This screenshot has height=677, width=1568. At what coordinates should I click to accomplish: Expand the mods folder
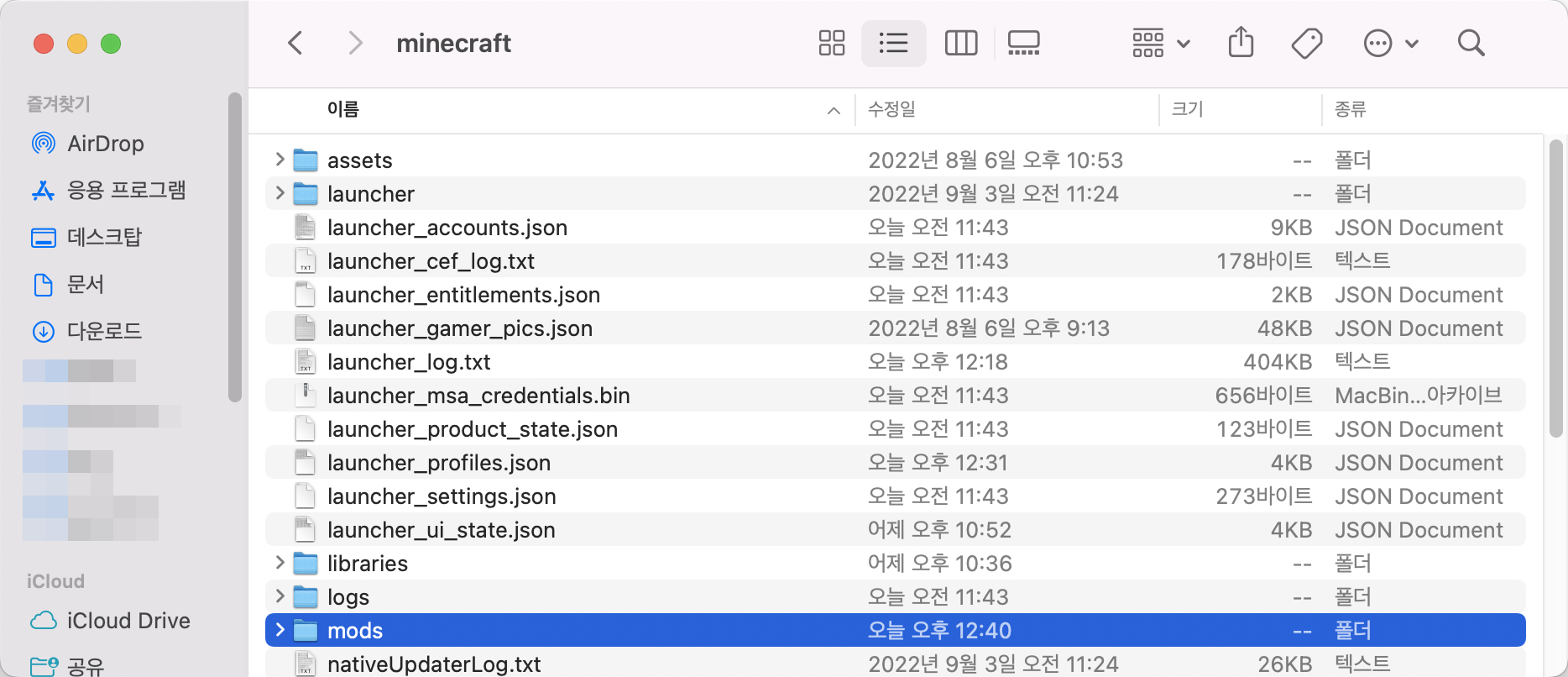tap(280, 629)
